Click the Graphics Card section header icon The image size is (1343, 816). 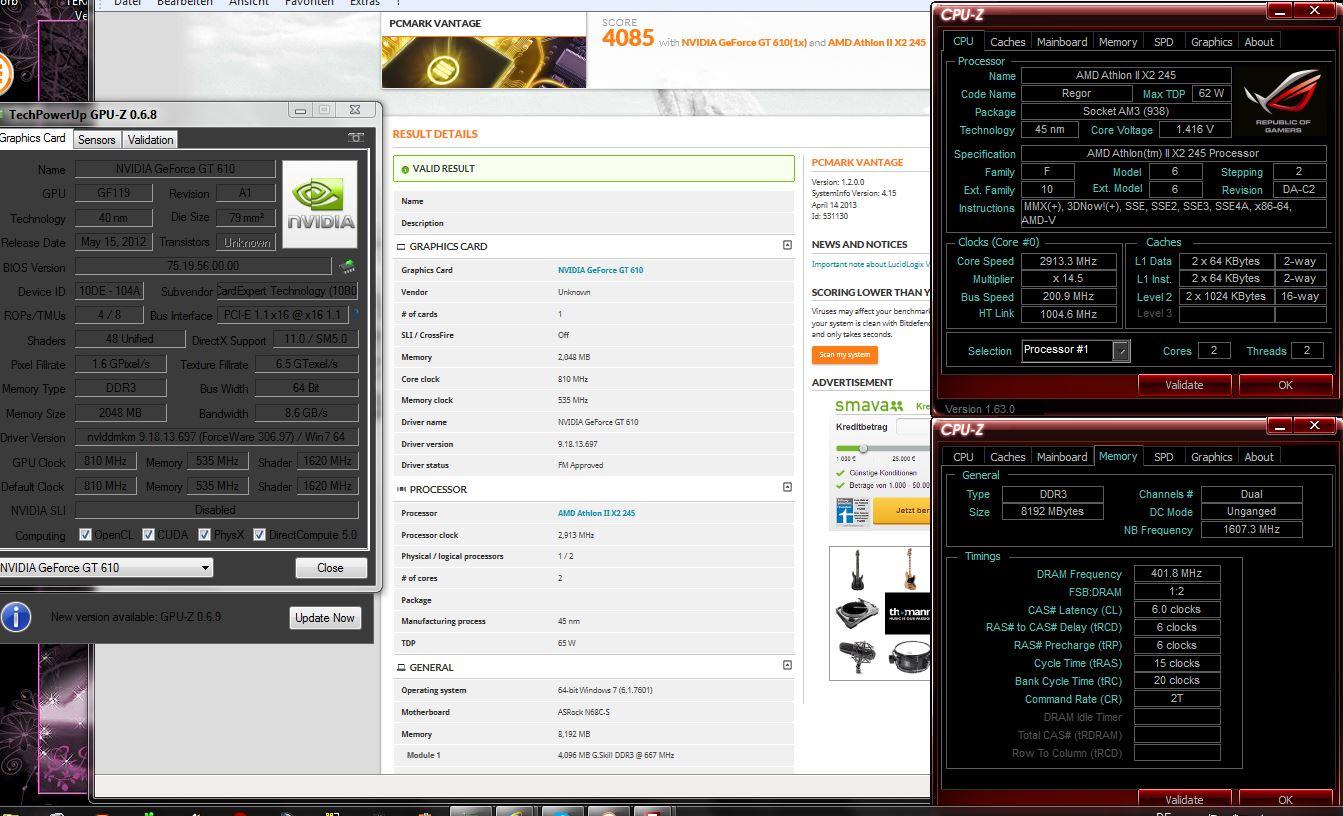(x=402, y=246)
